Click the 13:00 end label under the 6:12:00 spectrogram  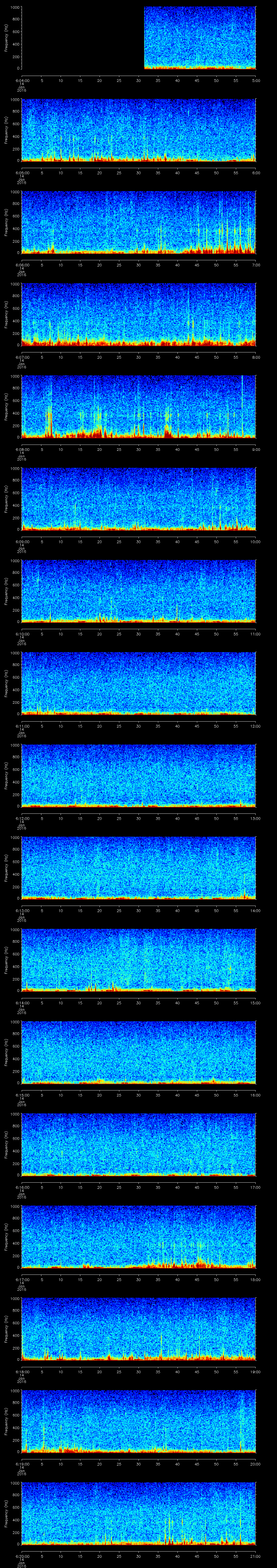click(x=255, y=818)
